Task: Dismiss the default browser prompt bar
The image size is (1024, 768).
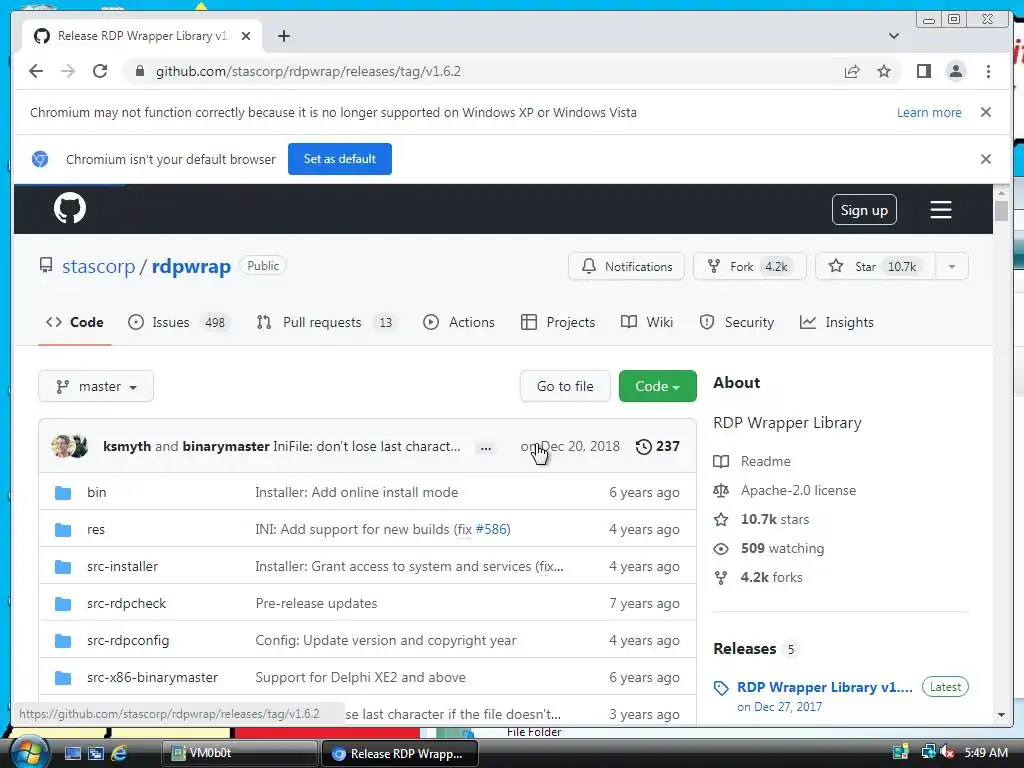Action: coord(986,159)
